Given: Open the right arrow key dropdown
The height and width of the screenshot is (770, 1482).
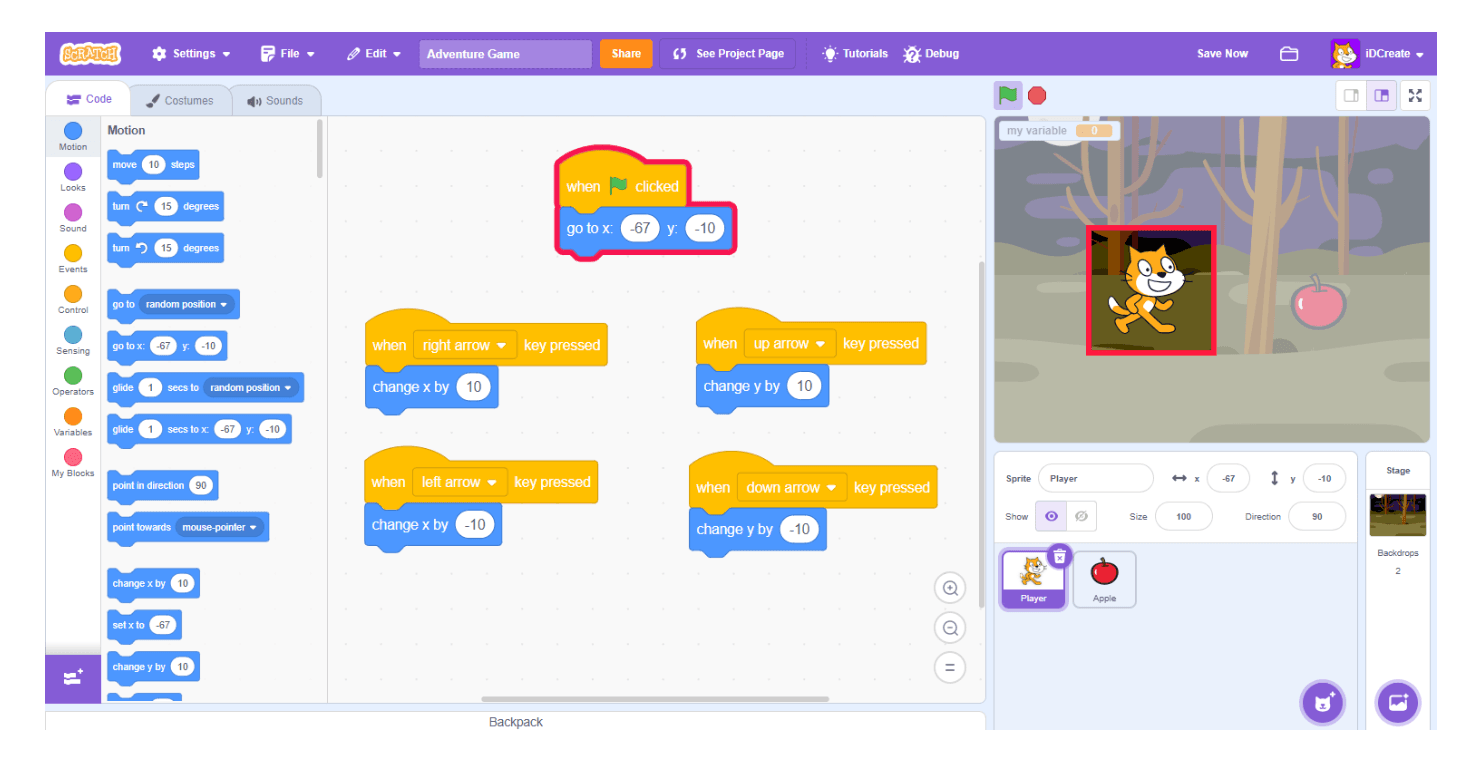Looking at the screenshot, I should click(x=464, y=345).
